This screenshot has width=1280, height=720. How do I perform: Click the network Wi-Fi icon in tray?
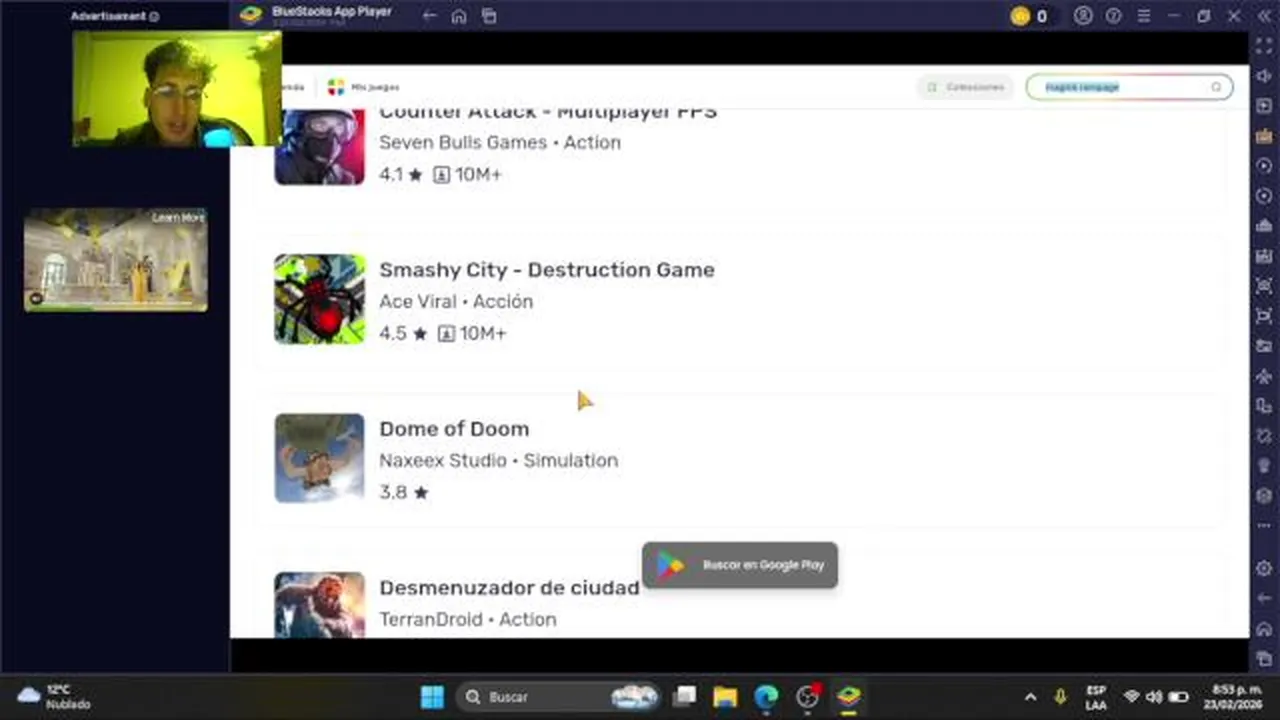point(1131,697)
